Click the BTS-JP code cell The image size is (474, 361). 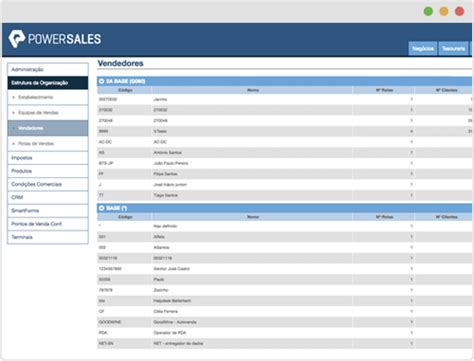(106, 163)
